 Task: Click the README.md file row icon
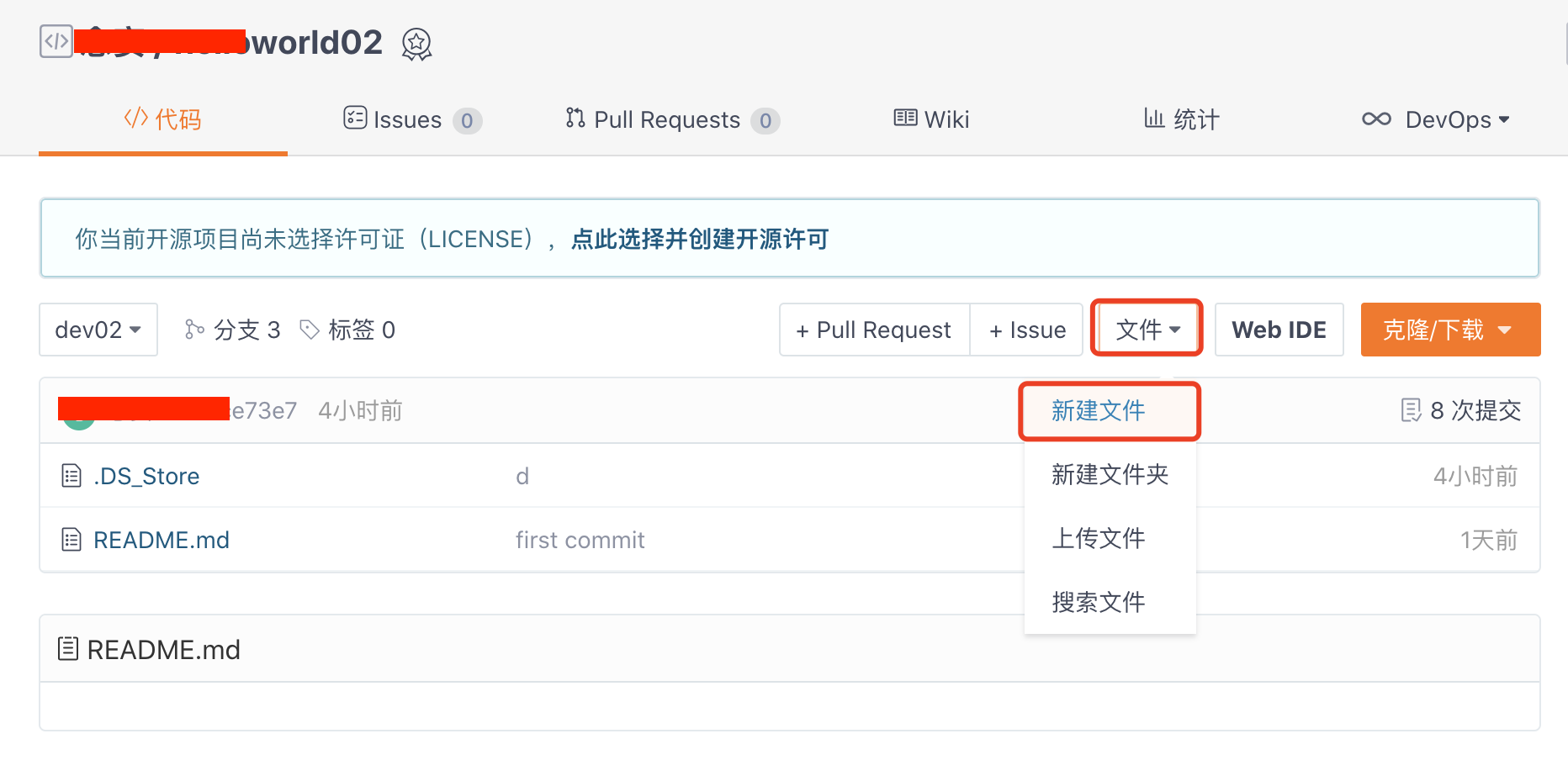pyautogui.click(x=72, y=540)
